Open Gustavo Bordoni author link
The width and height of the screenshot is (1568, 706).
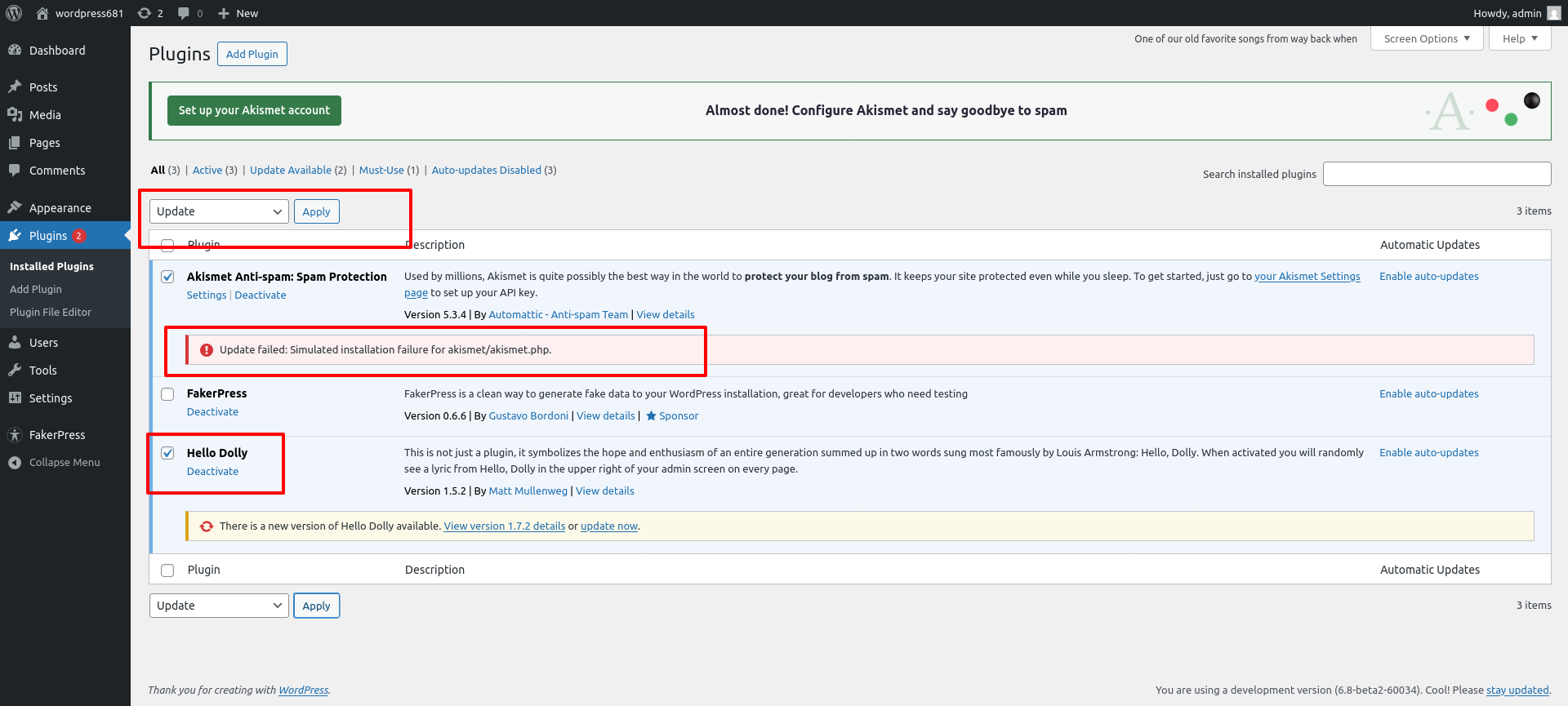point(528,416)
